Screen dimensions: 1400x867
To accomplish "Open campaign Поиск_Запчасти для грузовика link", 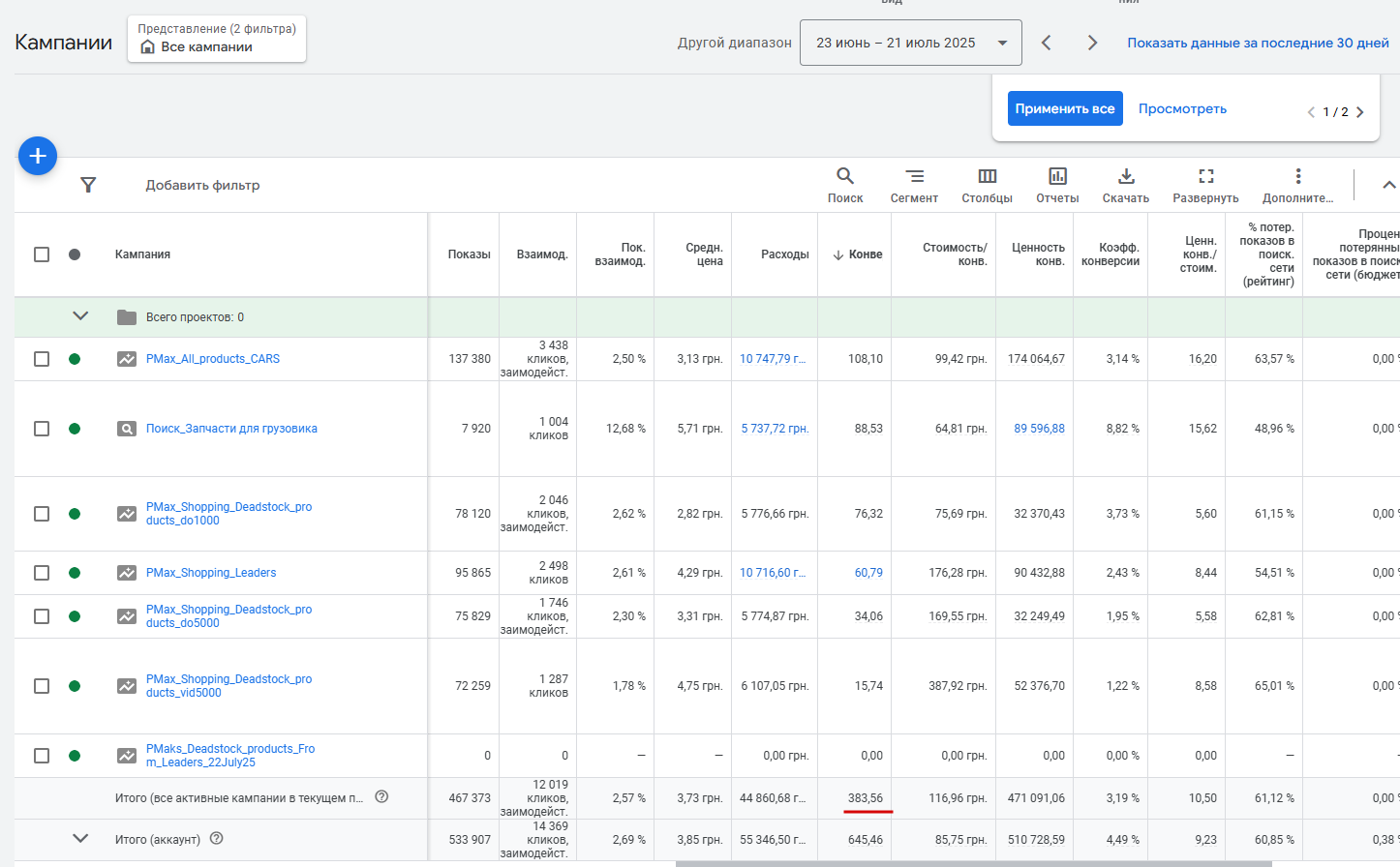I will pyautogui.click(x=231, y=429).
